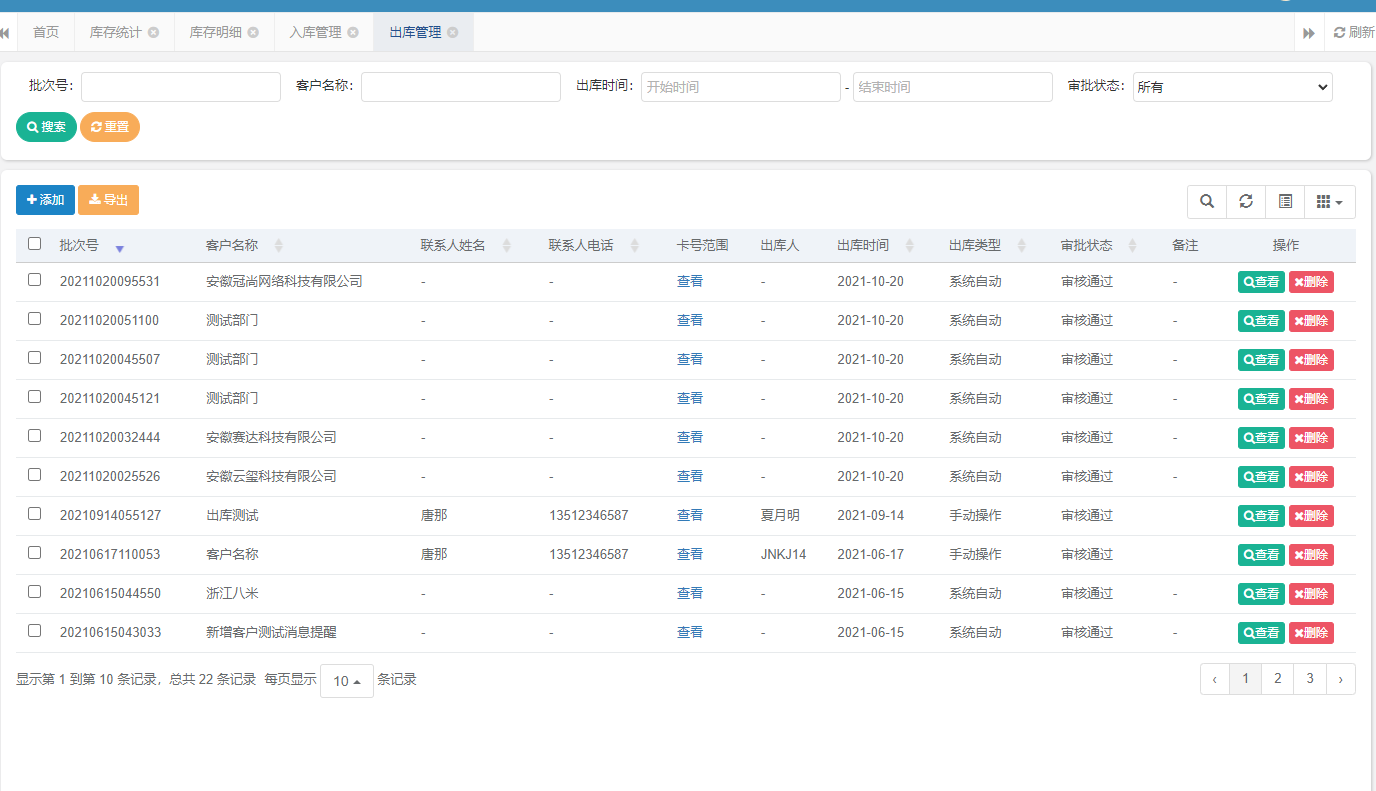Open the column chooser grid dropdown

(1329, 202)
